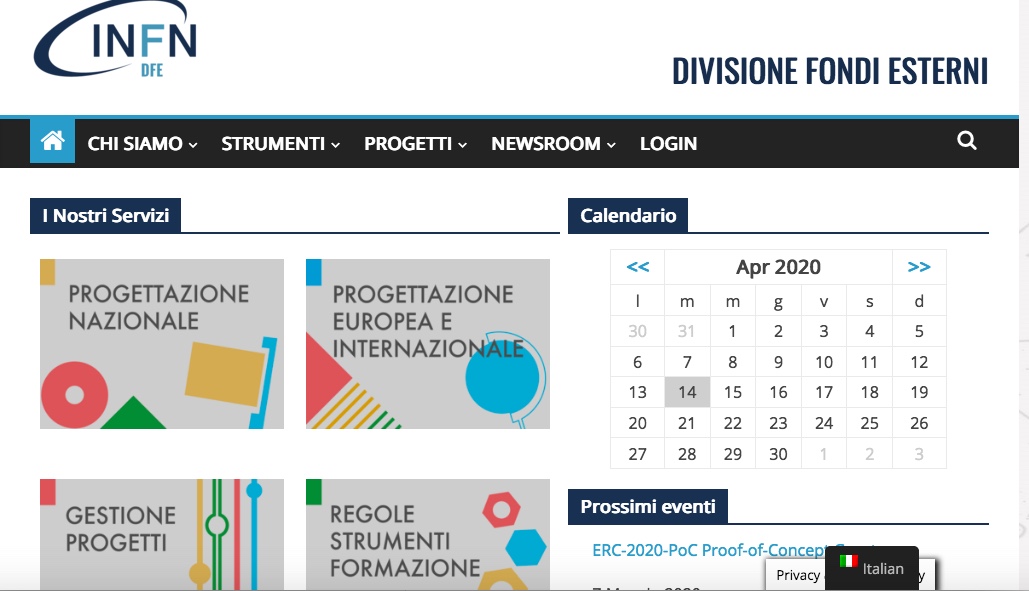
Task: Open the Newsroom menu
Action: pos(552,144)
